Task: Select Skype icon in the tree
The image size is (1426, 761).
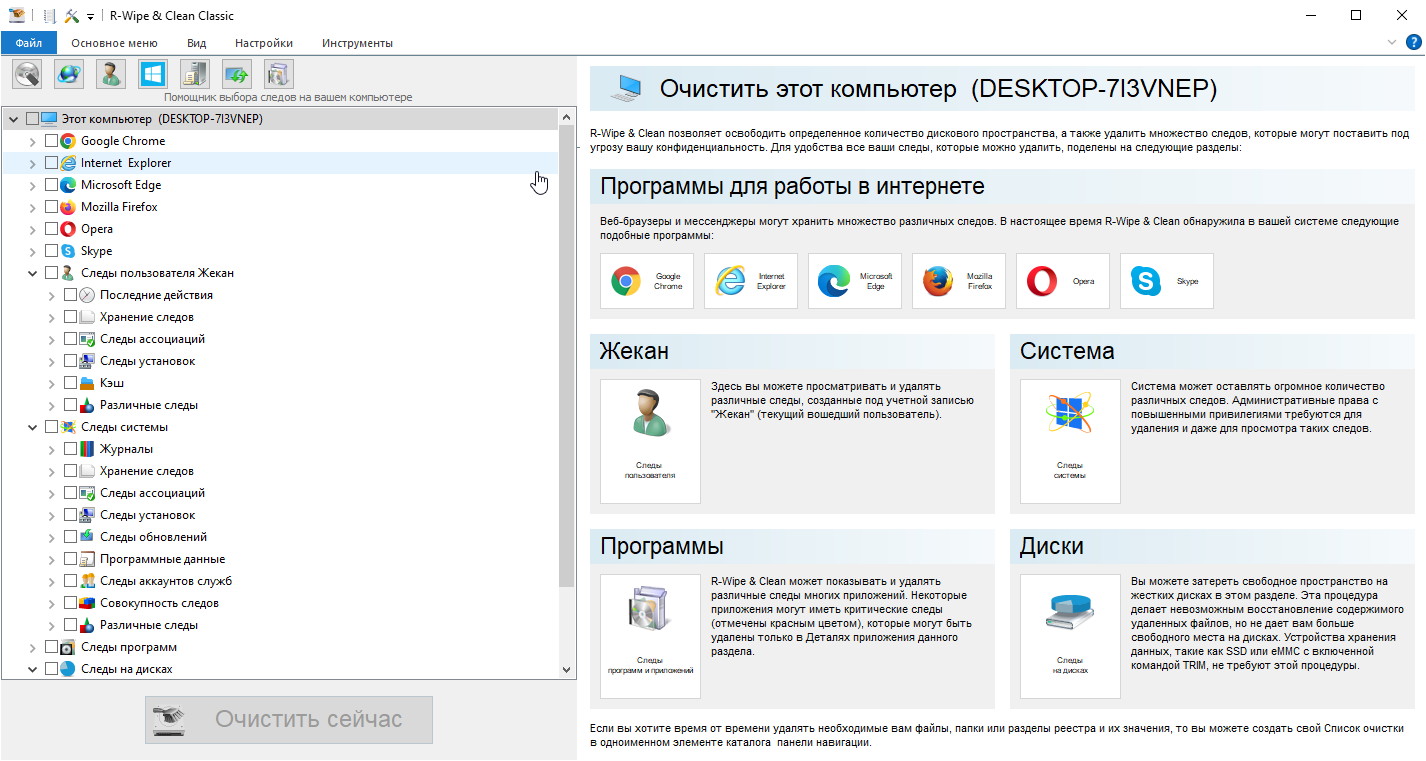Action: 68,251
